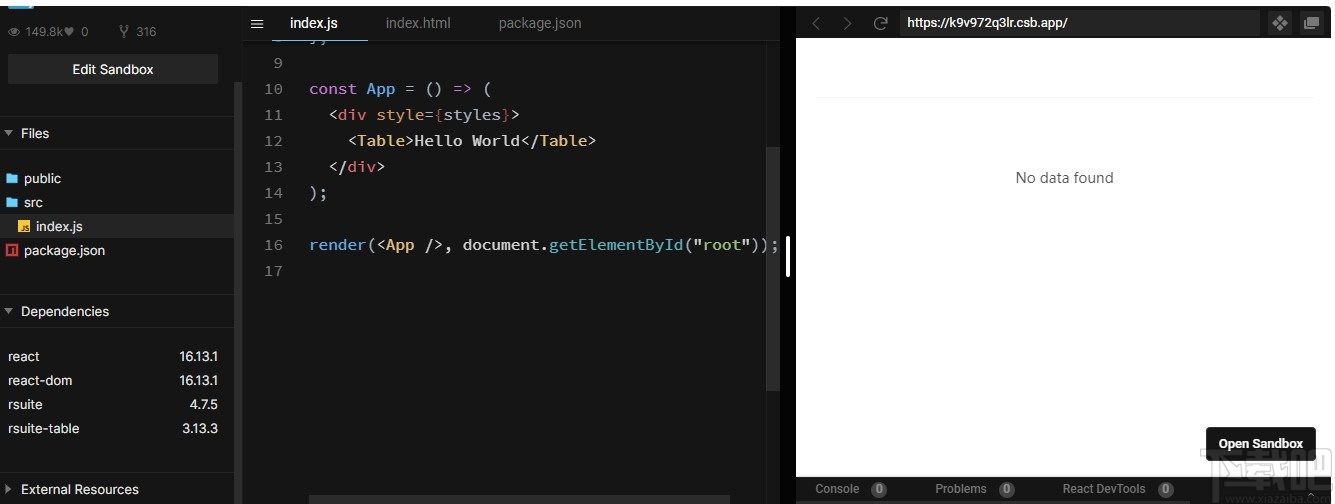
Task: Click the react-dom dependency entry
Action: click(x=113, y=380)
